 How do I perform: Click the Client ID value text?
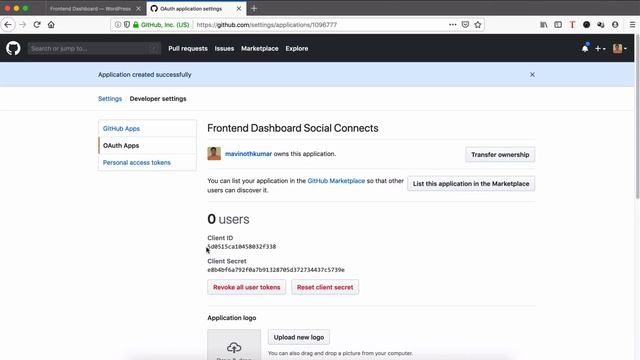242,247
